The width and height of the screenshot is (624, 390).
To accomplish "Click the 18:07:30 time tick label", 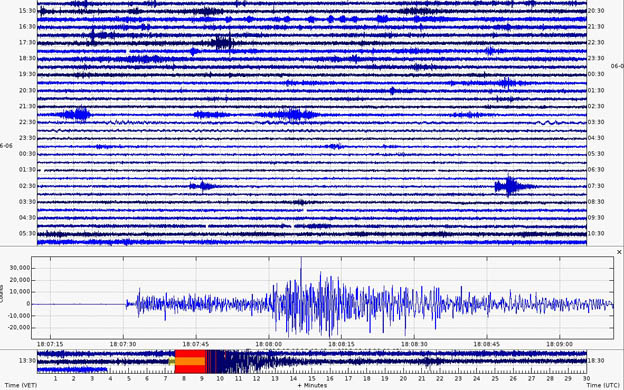I will (x=123, y=344).
